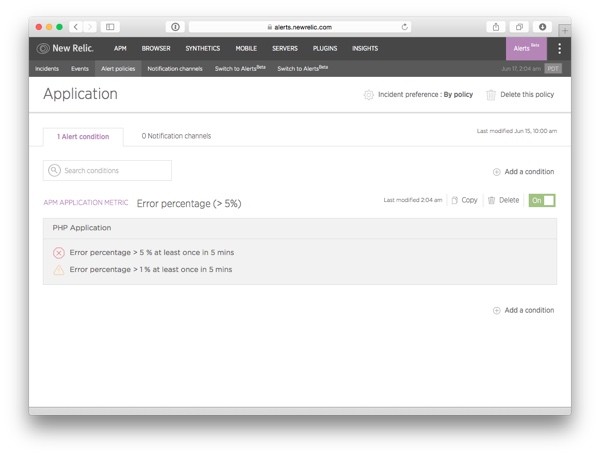Click trash icon beside Delete this policy
Screen dimensions: 600x457
click(491, 95)
